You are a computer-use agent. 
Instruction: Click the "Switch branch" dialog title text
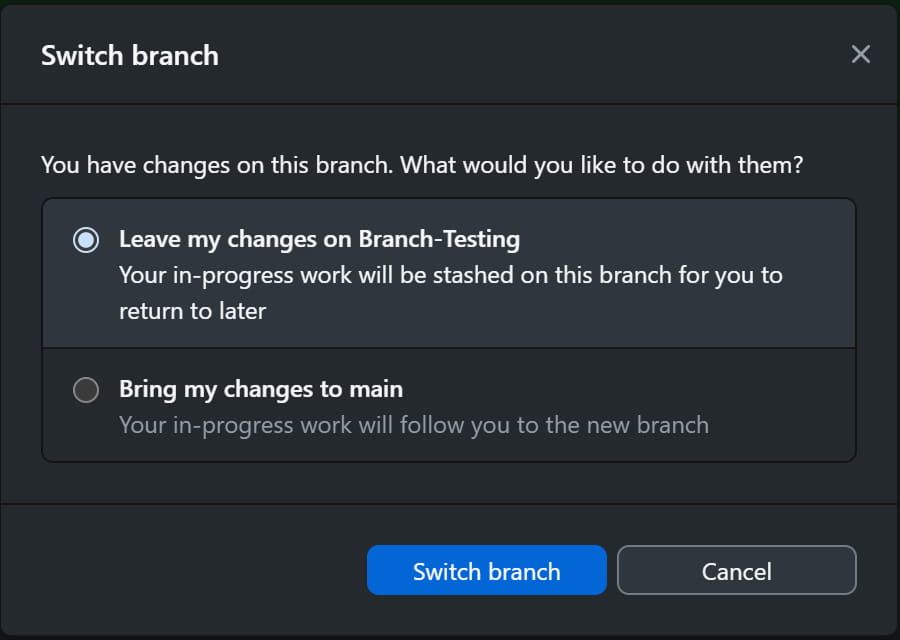click(129, 55)
